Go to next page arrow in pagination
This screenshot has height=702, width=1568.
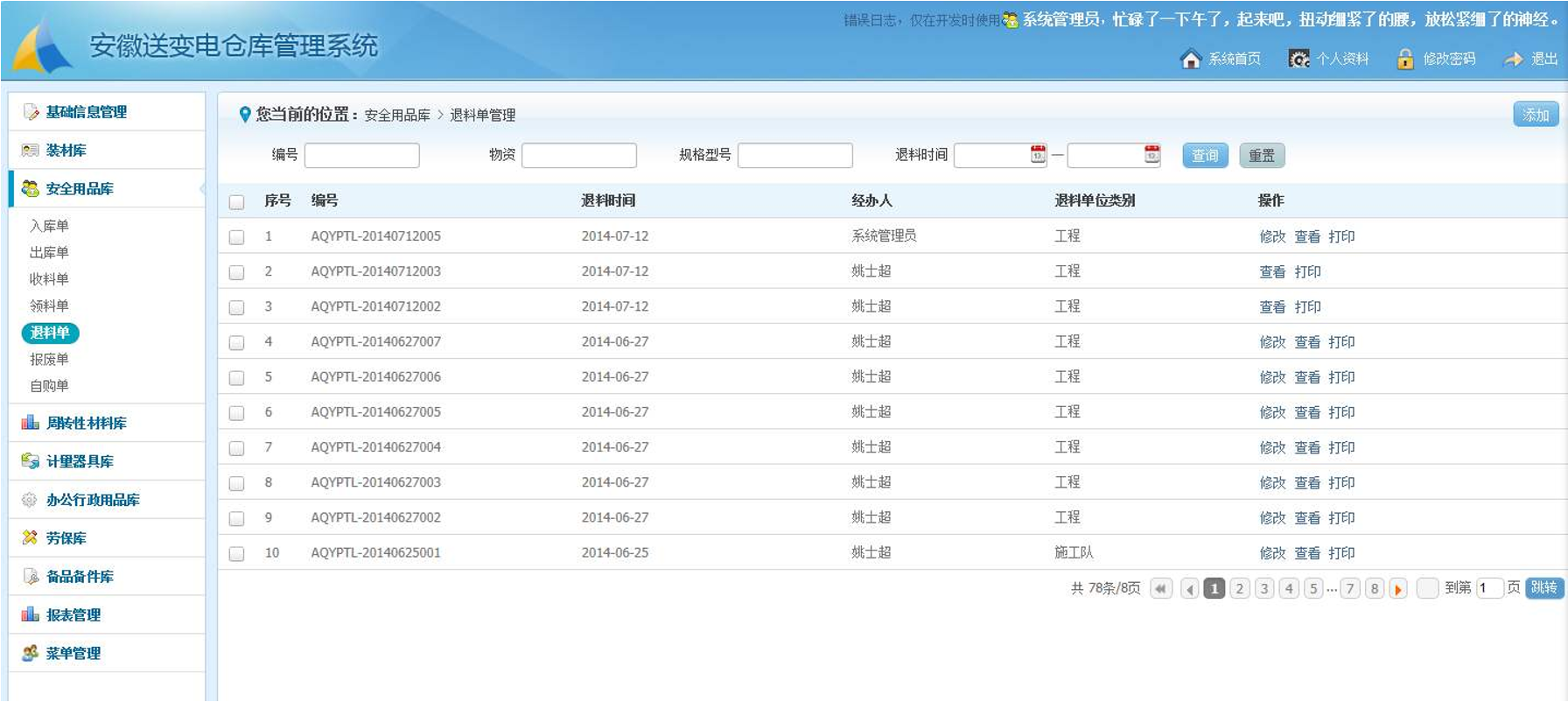[x=1398, y=589]
